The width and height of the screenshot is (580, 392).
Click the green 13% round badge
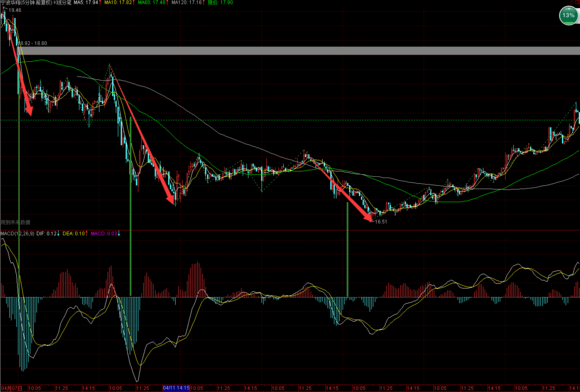567,16
